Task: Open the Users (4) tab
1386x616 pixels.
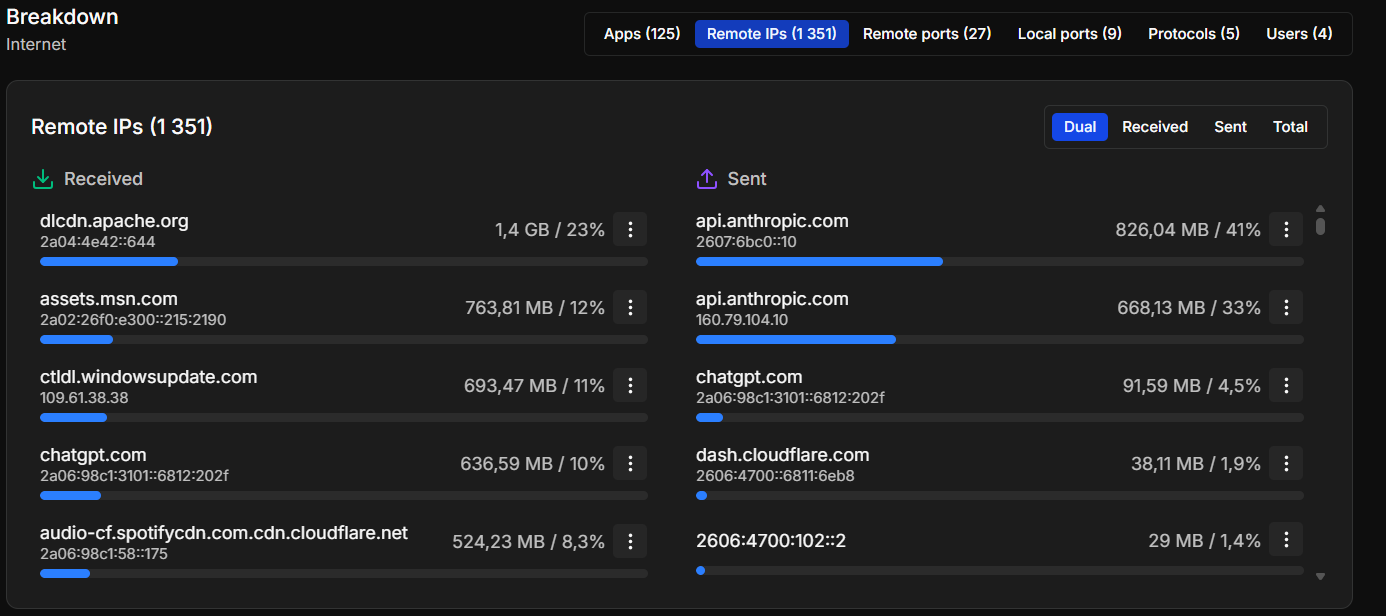Action: click(x=1299, y=34)
